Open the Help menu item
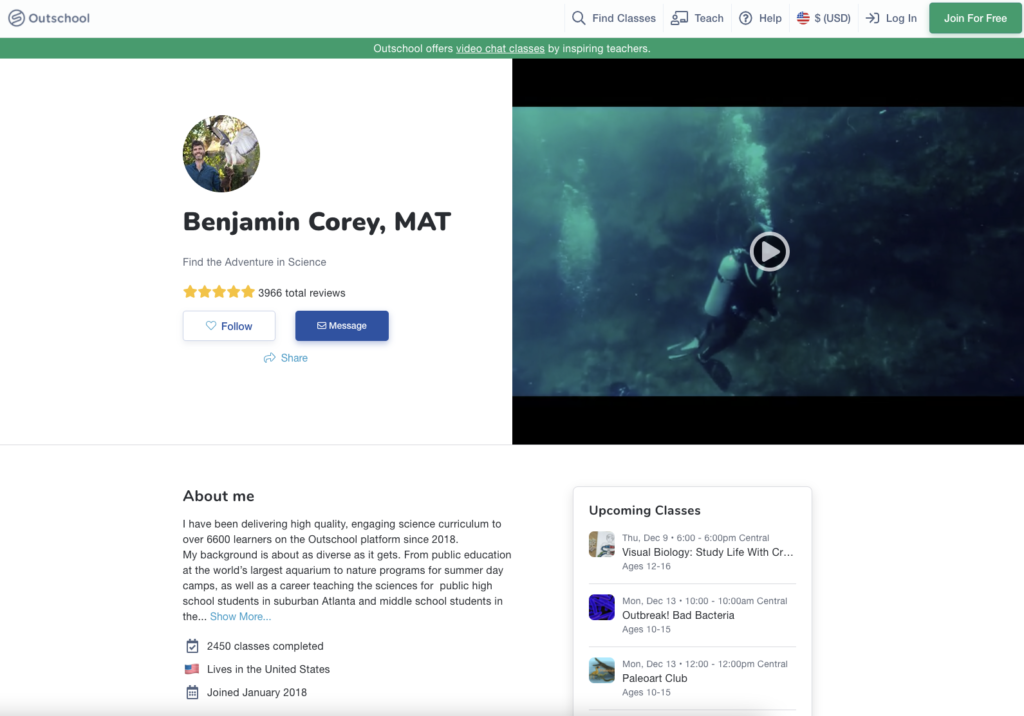This screenshot has height=716, width=1024. [770, 18]
